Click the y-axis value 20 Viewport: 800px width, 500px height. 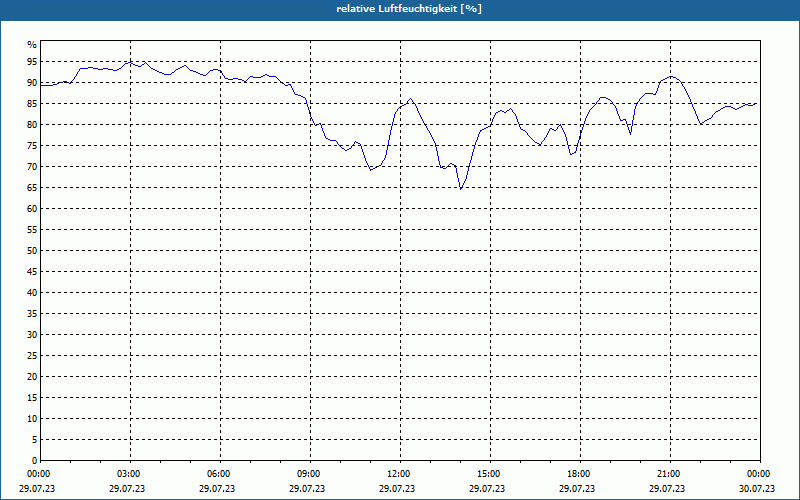coord(32,377)
